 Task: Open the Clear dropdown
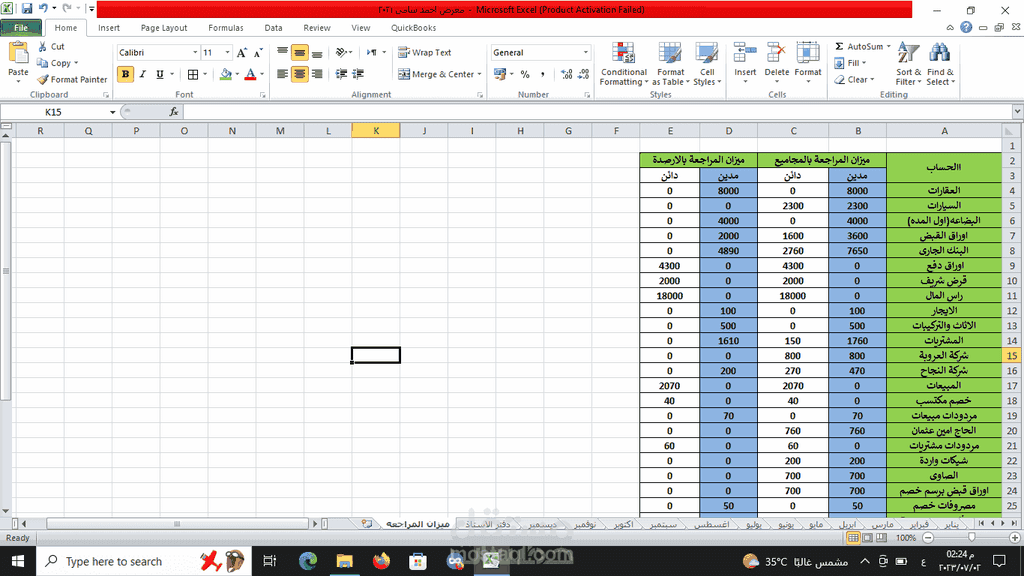[854, 80]
